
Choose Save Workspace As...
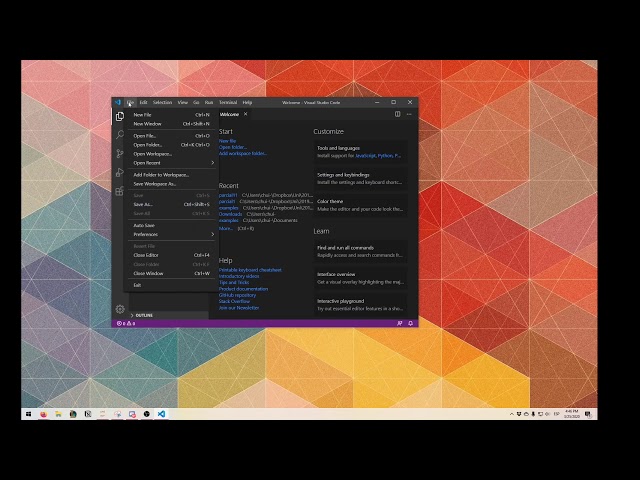pyautogui.click(x=171, y=184)
